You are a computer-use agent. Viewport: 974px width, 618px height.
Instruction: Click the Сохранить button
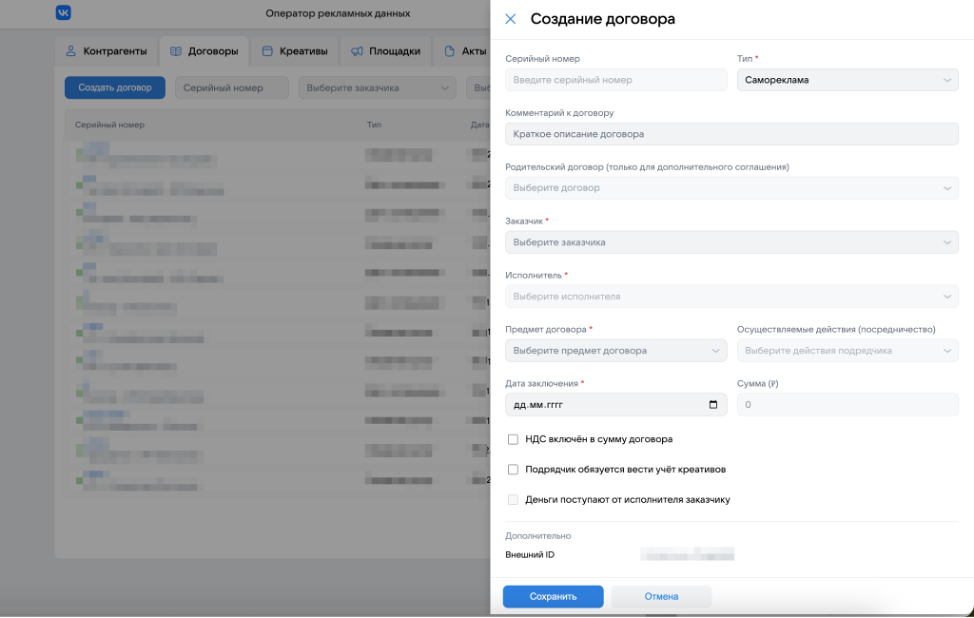pos(553,597)
